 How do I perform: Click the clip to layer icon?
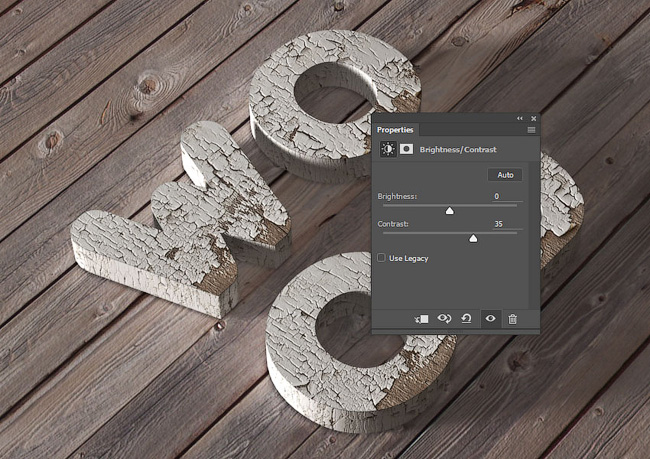(422, 319)
